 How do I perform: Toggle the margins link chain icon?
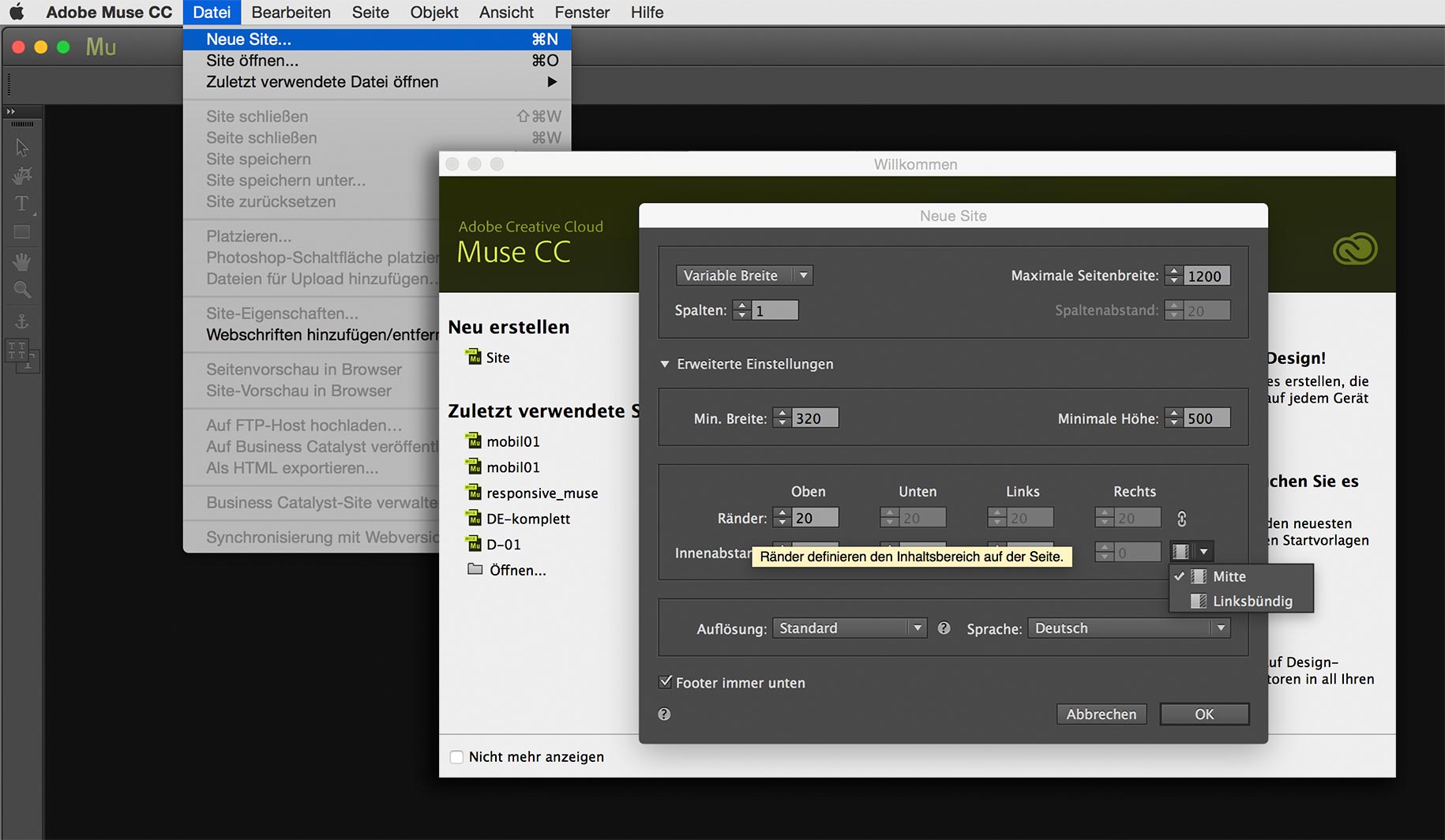pos(1182,519)
